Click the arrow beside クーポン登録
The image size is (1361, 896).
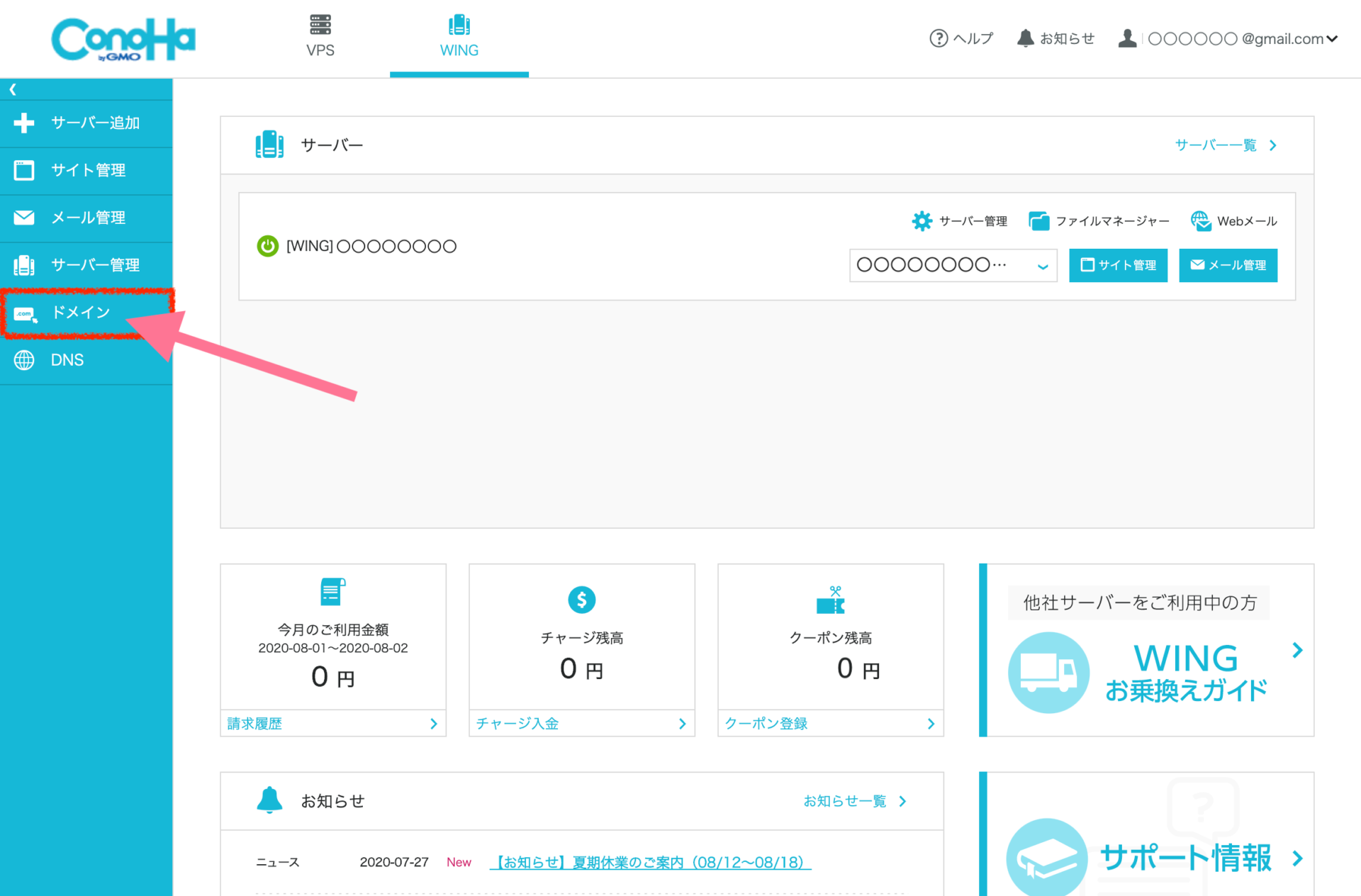pyautogui.click(x=931, y=724)
